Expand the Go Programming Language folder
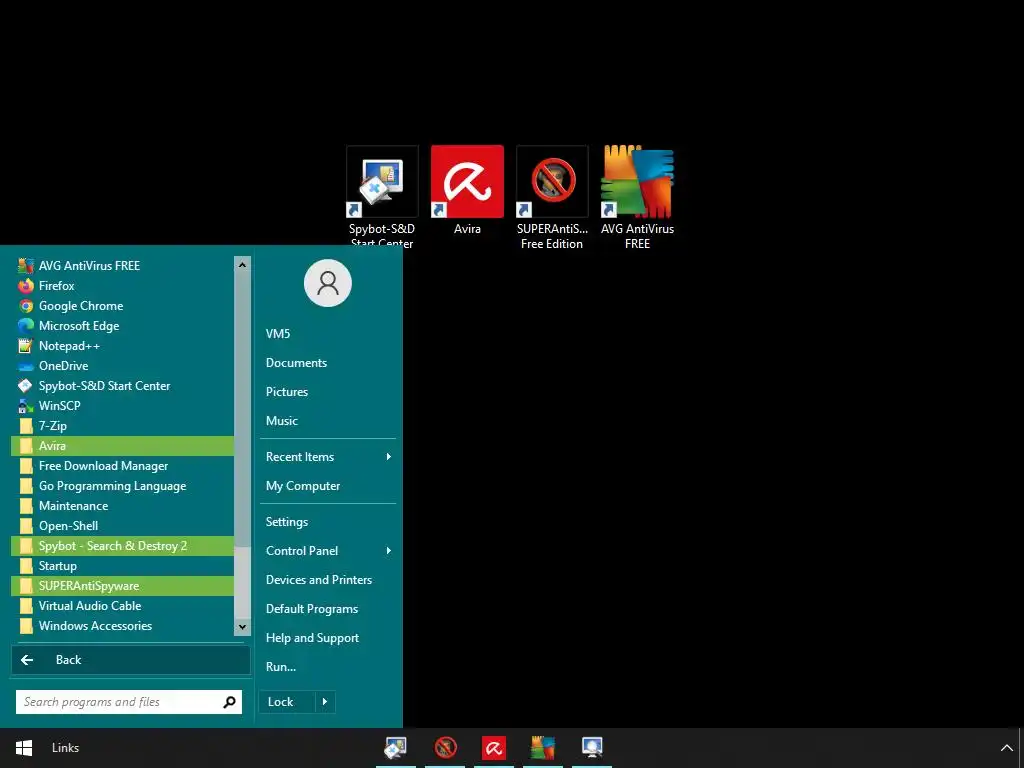Viewport: 1024px width, 768px height. click(122, 486)
